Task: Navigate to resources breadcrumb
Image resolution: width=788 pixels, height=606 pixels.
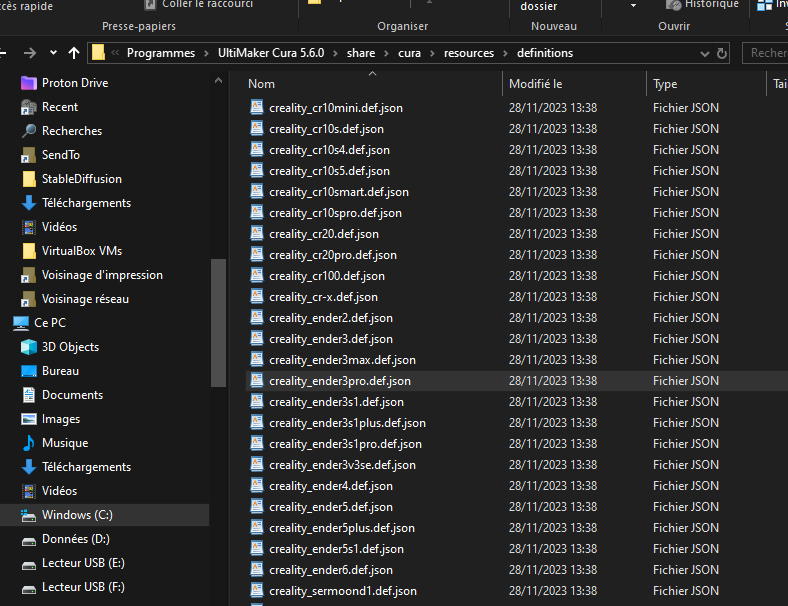Action: click(x=469, y=53)
